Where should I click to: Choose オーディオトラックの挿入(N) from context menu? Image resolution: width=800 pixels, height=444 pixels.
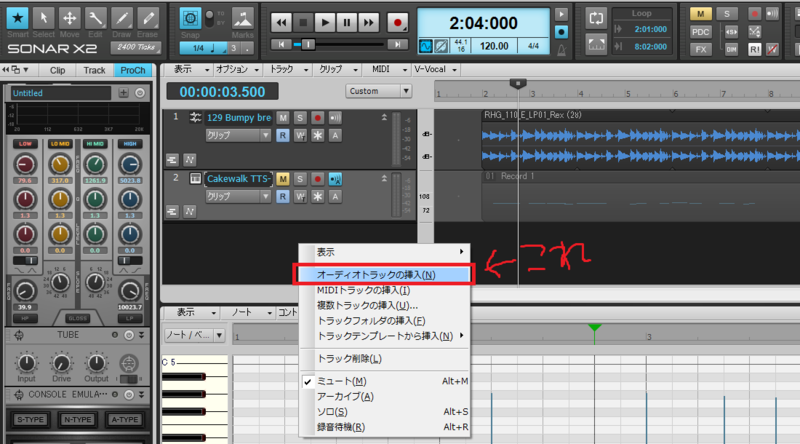tap(384, 275)
